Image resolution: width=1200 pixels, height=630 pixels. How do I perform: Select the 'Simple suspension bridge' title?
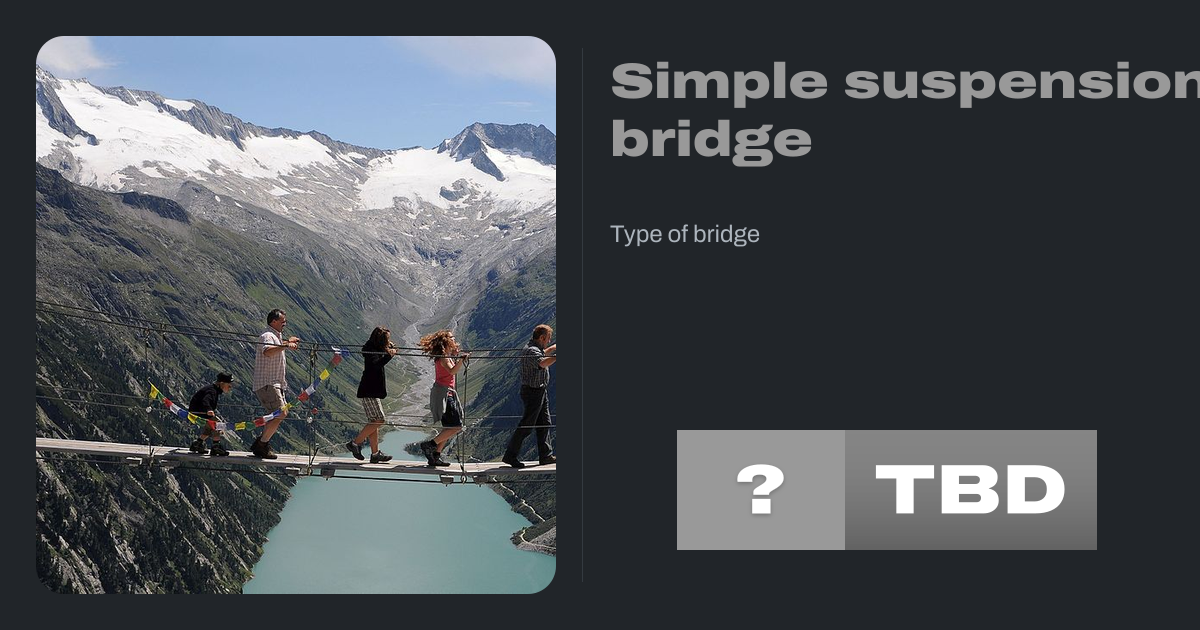905,111
